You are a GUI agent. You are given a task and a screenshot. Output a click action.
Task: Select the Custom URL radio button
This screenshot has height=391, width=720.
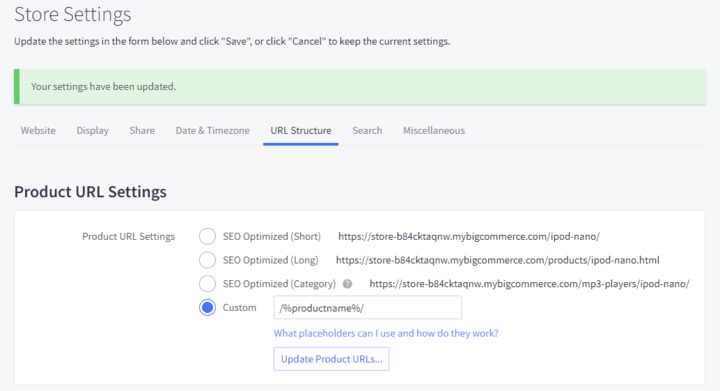[x=207, y=307]
